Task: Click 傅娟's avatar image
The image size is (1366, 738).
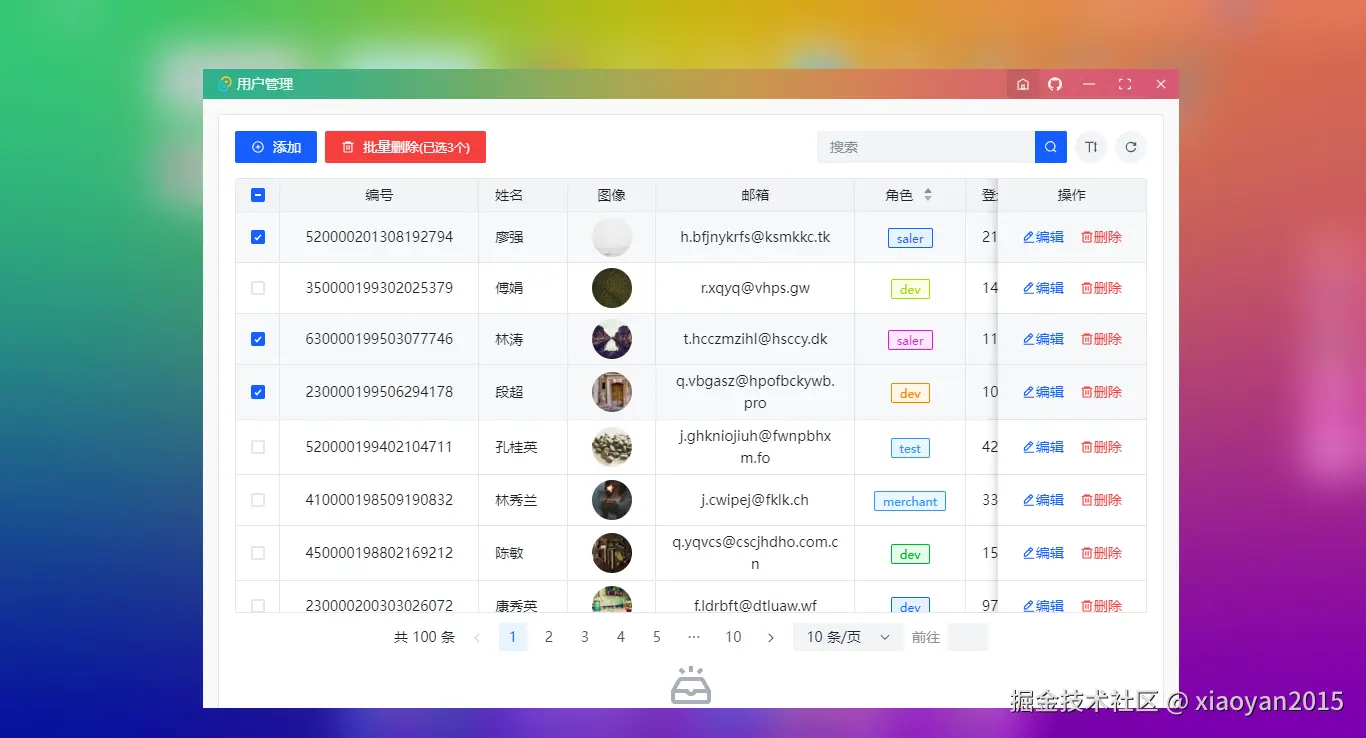Action: 612,288
